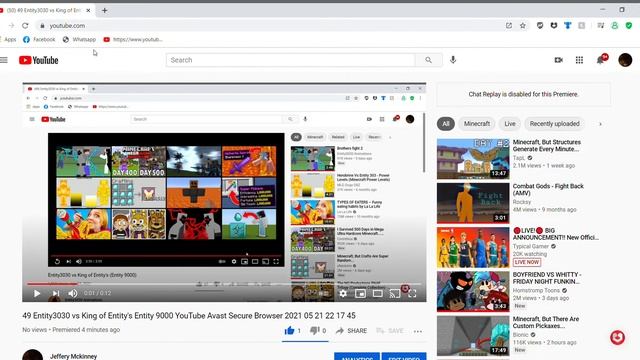Go to YouTube home via logo

(x=39, y=60)
